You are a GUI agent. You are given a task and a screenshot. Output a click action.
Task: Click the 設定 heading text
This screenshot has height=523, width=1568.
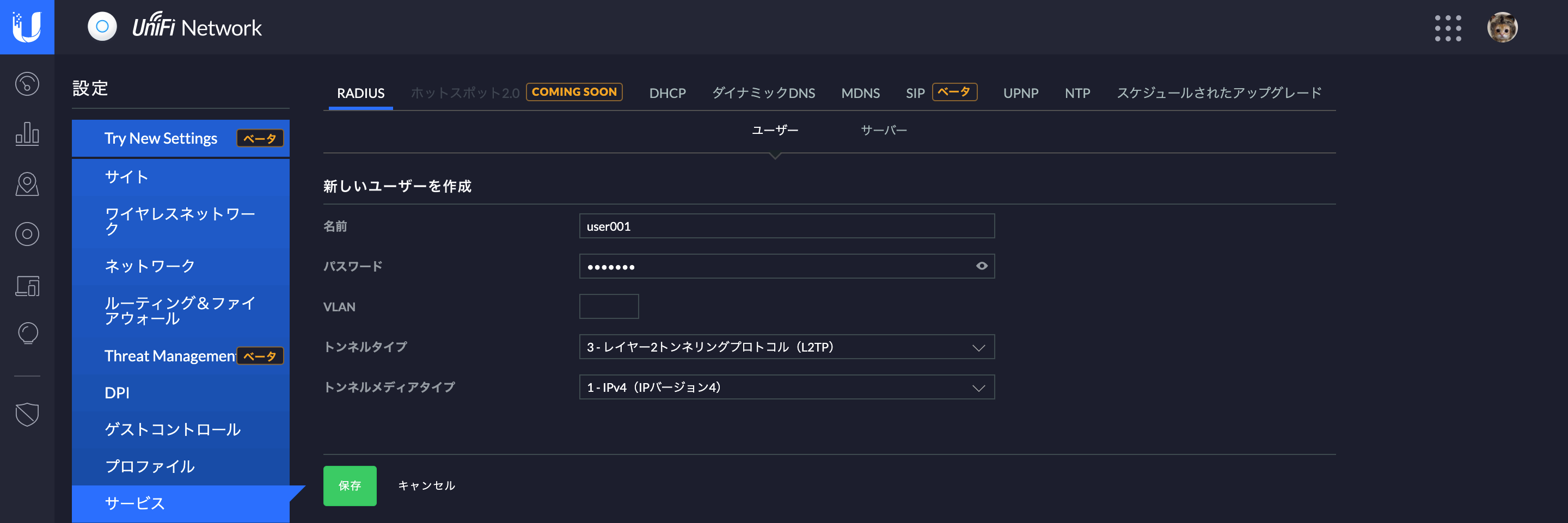click(90, 88)
